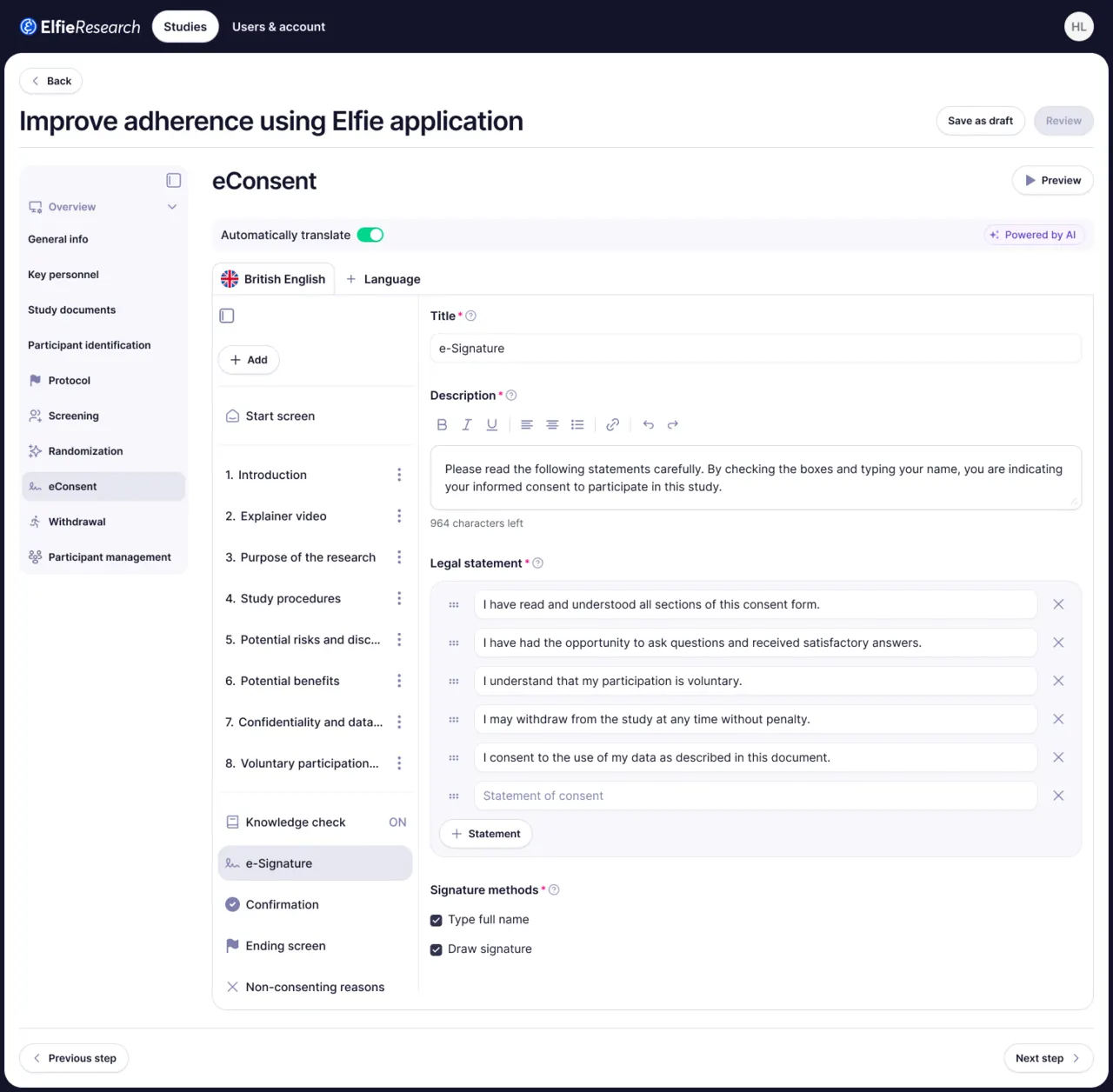1113x1092 pixels.
Task: Open Users & account tab
Action: [x=278, y=27]
